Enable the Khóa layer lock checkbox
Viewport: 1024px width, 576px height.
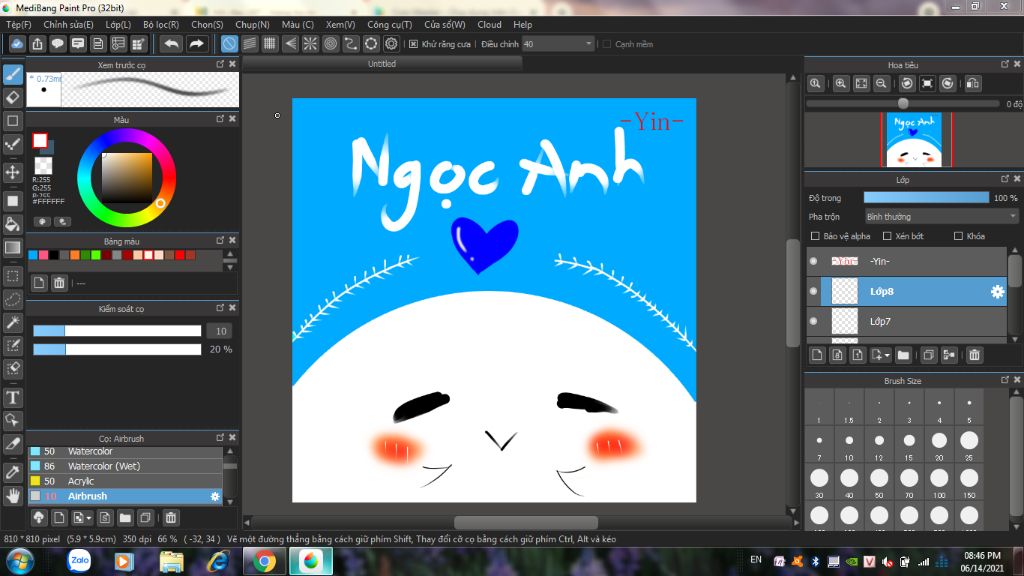[x=958, y=236]
